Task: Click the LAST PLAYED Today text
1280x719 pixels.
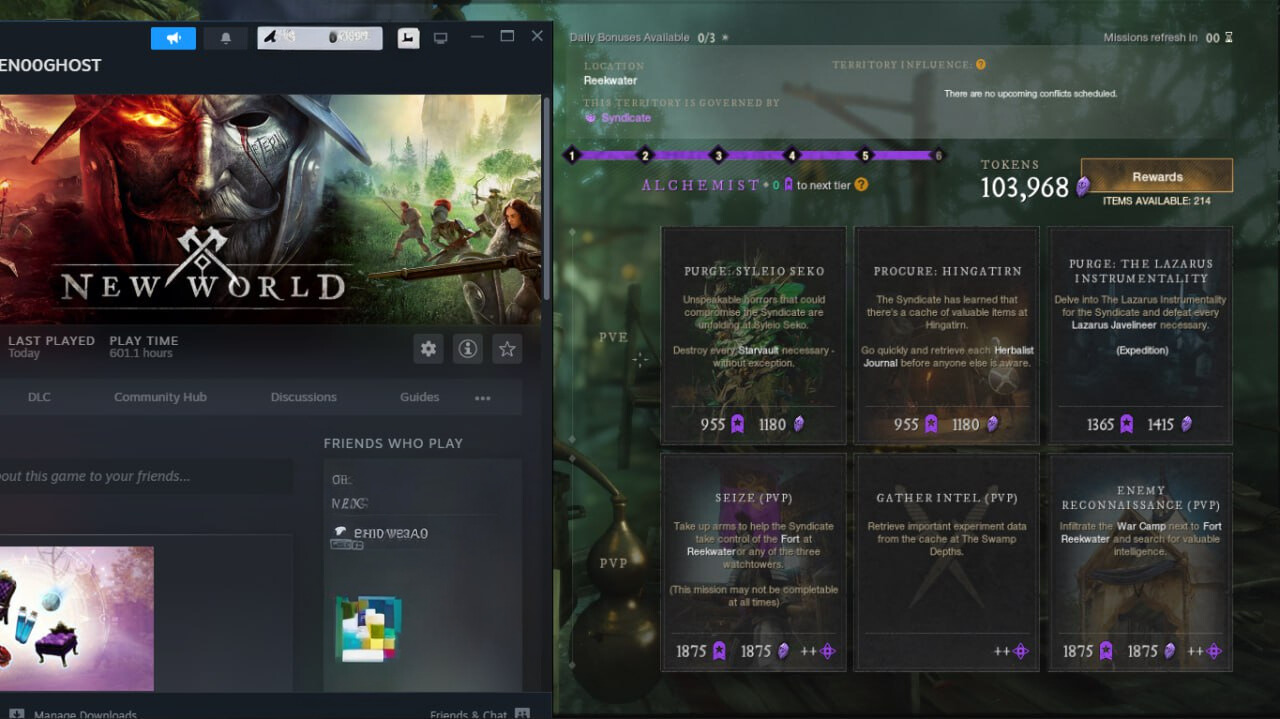Action: (x=51, y=346)
